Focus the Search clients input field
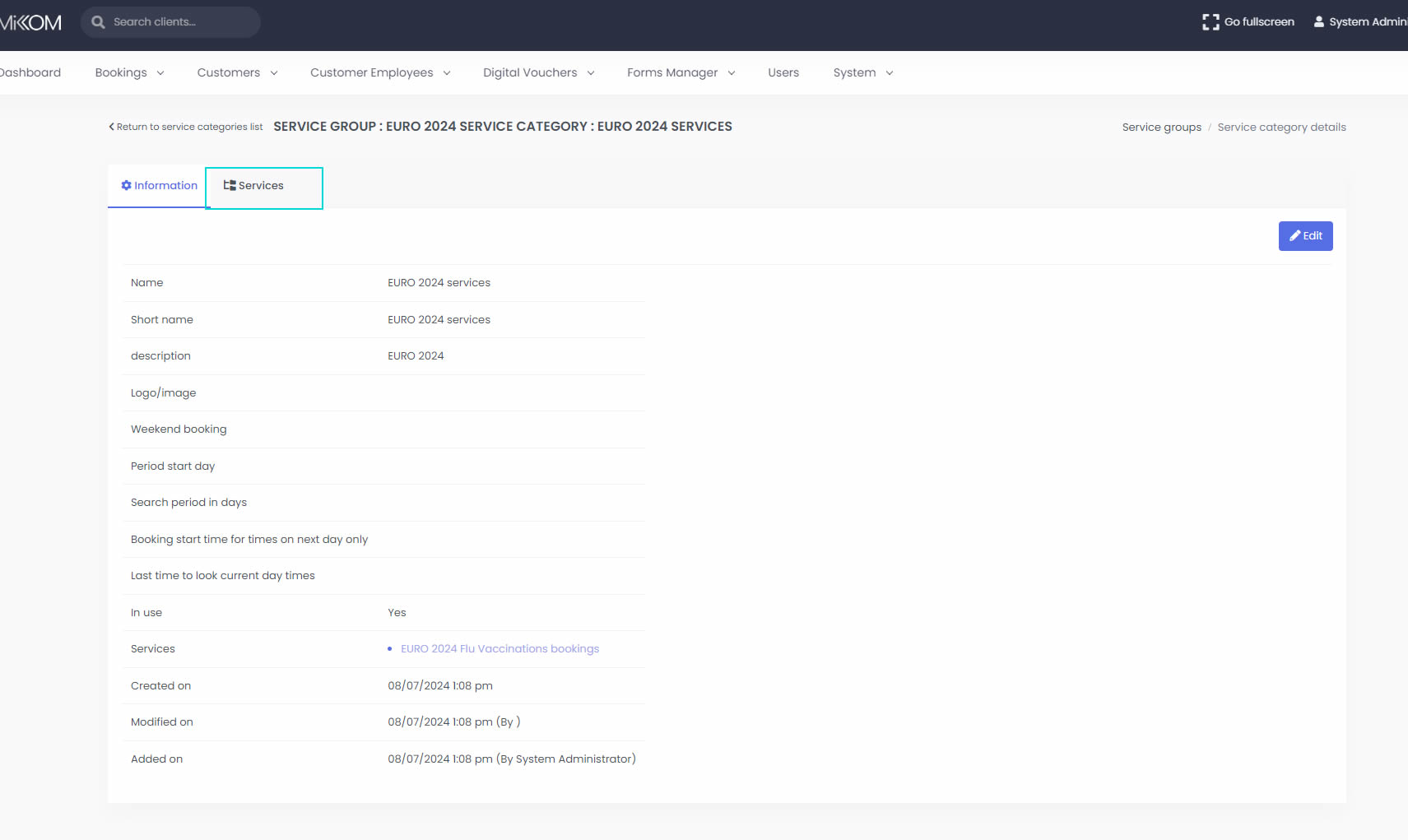Viewport: 1408px width, 840px height. pos(181,22)
